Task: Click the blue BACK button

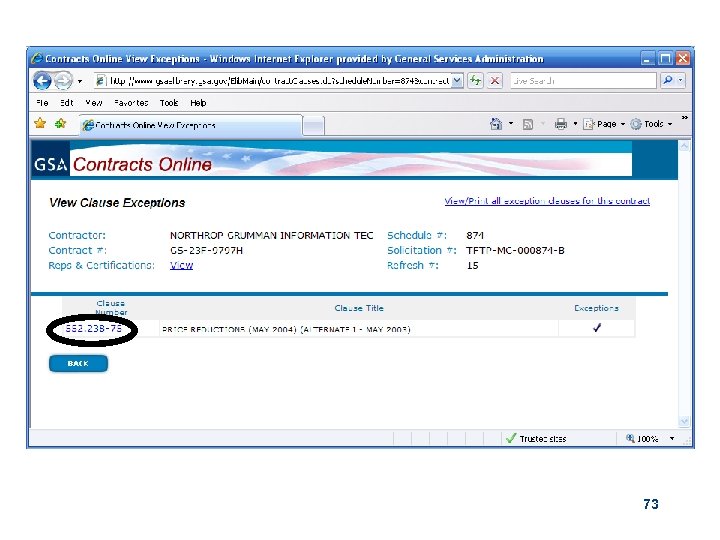Action: [79, 364]
